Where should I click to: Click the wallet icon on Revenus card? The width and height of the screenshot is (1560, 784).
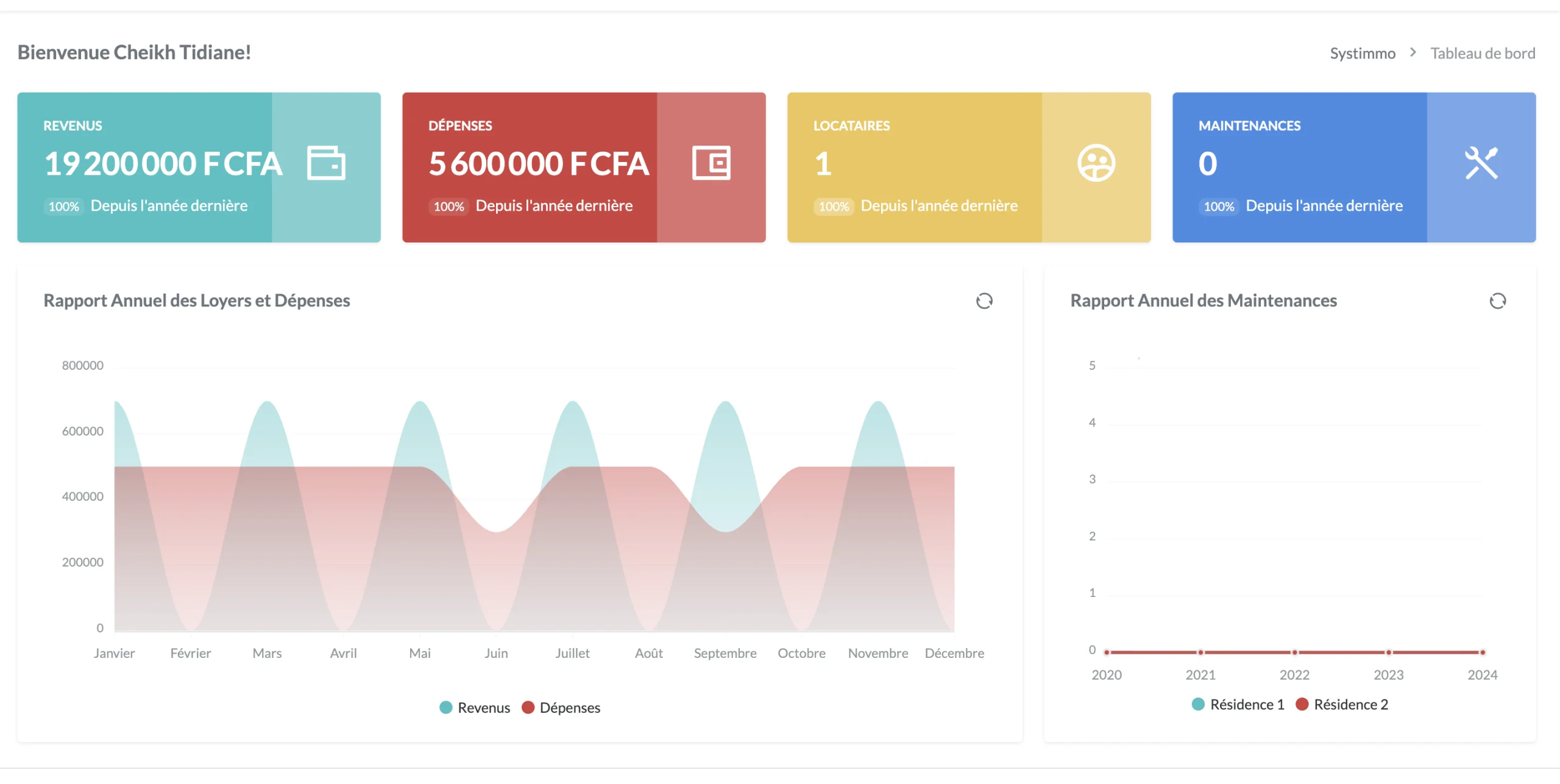[326, 163]
